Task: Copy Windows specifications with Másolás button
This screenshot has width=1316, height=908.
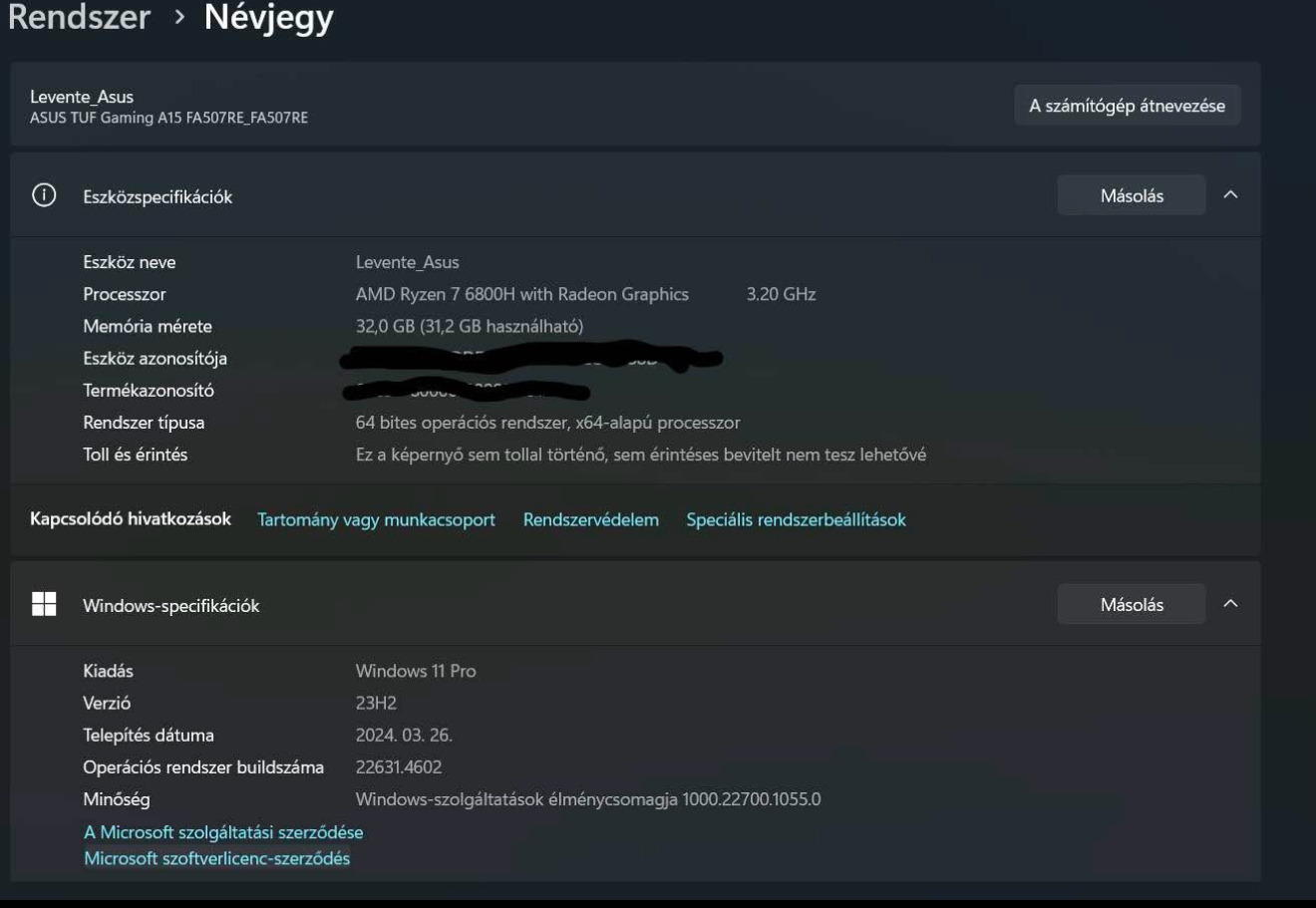Action: tap(1132, 604)
